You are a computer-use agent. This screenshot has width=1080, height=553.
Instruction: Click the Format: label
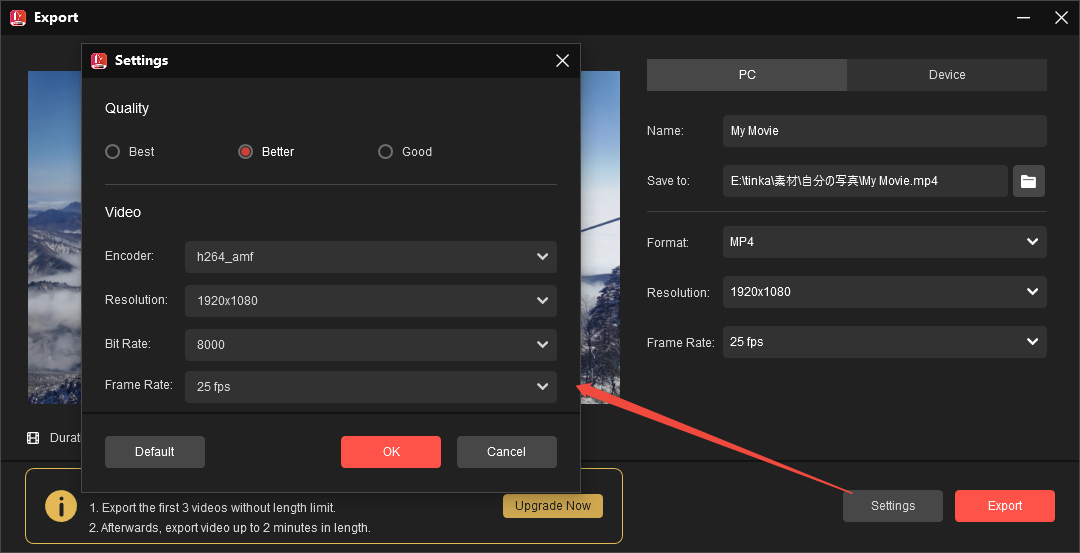668,242
